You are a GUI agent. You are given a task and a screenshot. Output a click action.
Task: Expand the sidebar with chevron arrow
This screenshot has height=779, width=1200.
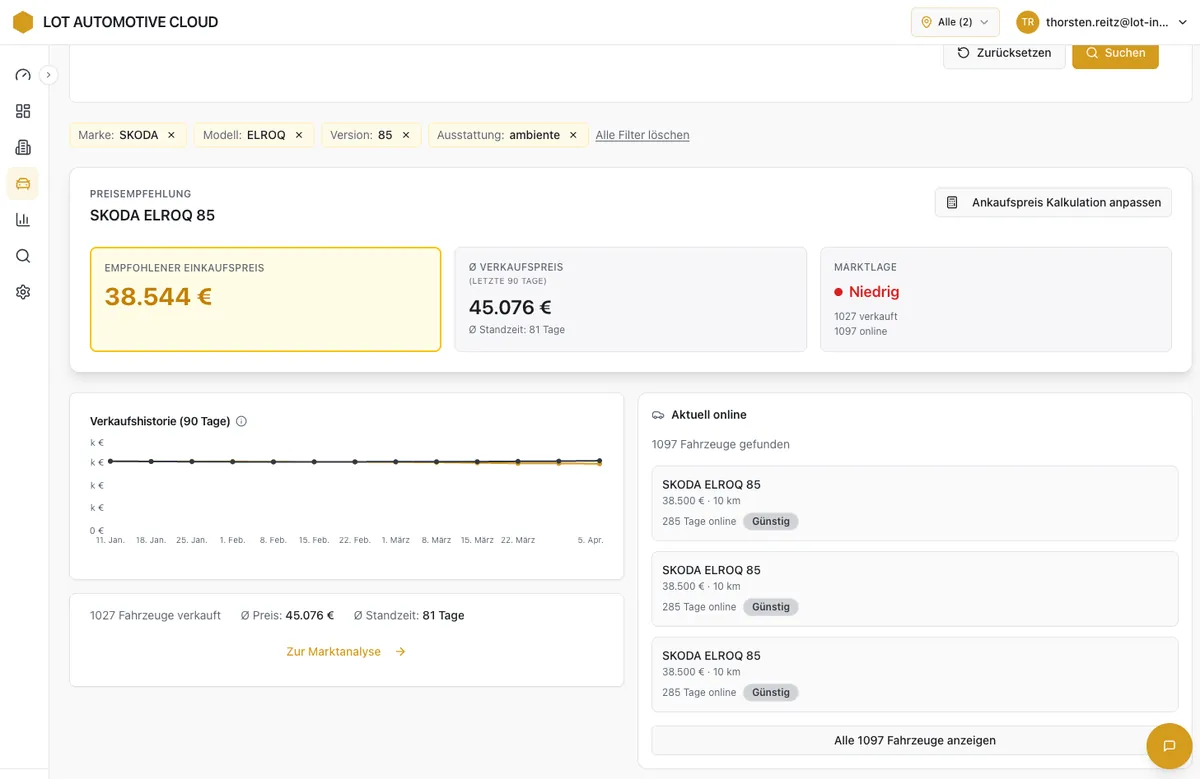tap(48, 74)
